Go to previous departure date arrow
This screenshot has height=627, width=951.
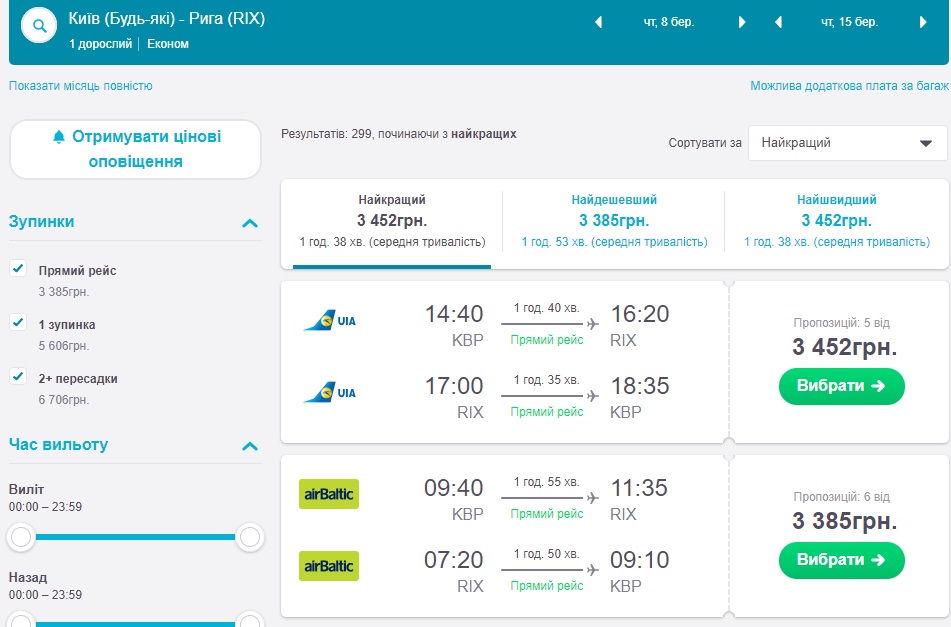(598, 22)
